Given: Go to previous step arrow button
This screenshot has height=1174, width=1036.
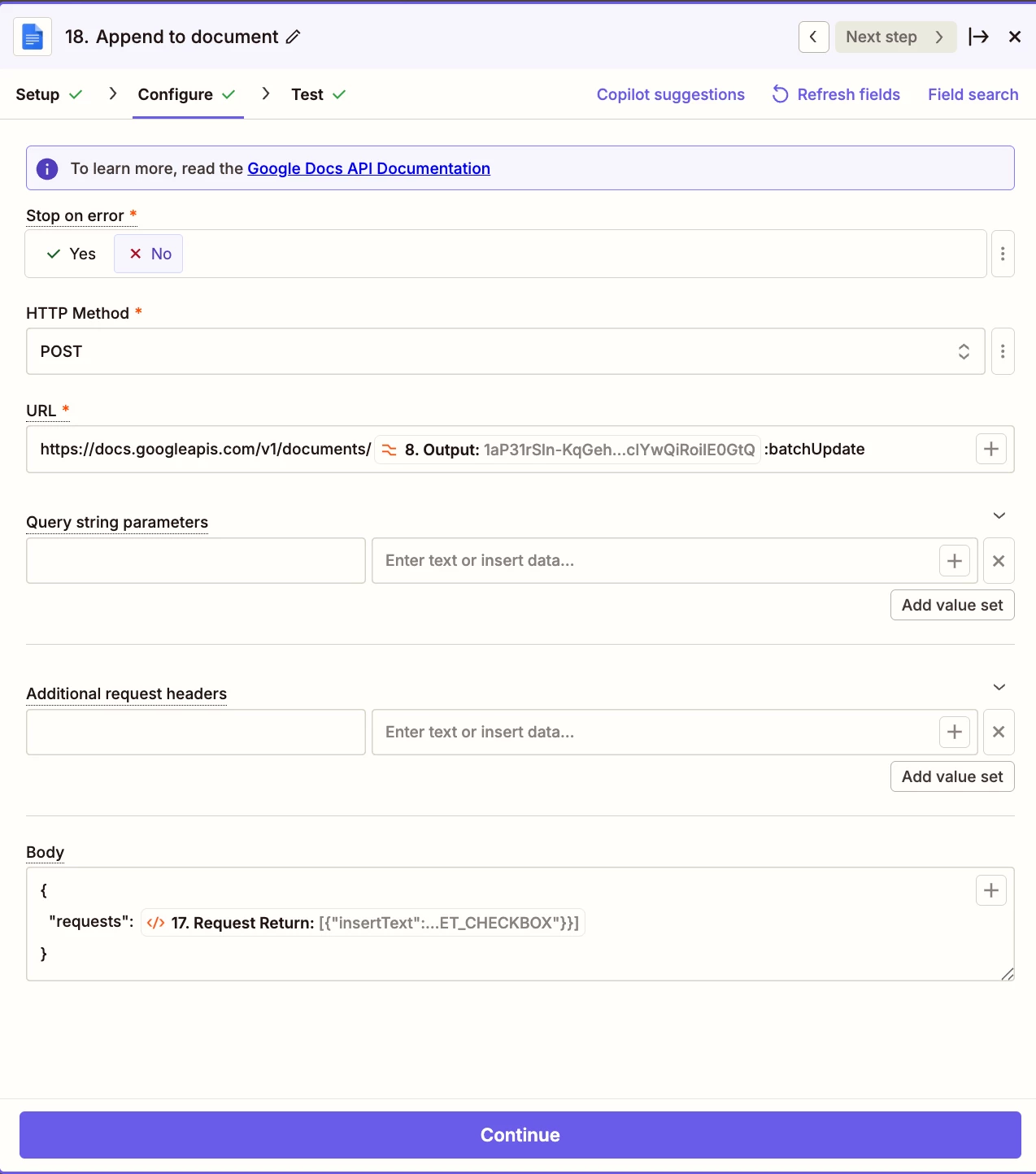Looking at the screenshot, I should coord(813,37).
